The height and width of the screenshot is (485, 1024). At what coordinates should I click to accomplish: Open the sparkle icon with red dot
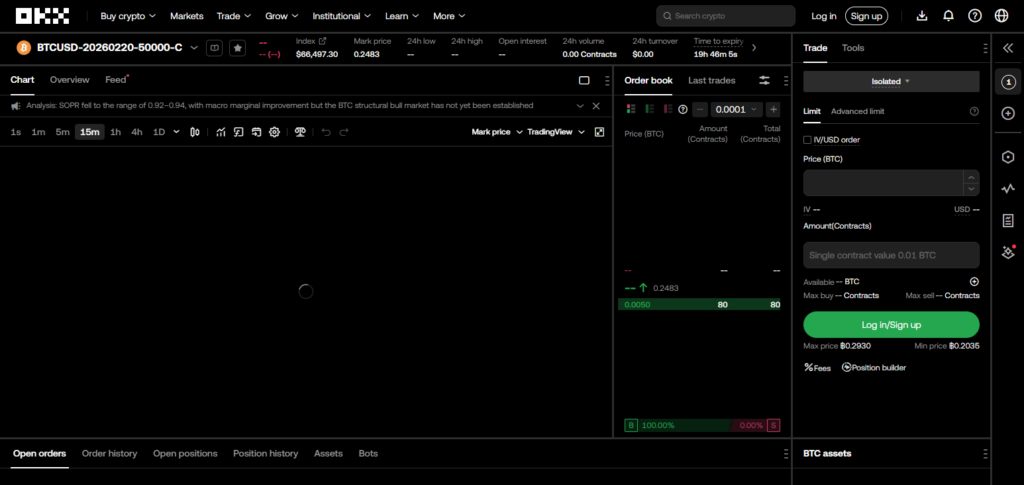click(1008, 252)
